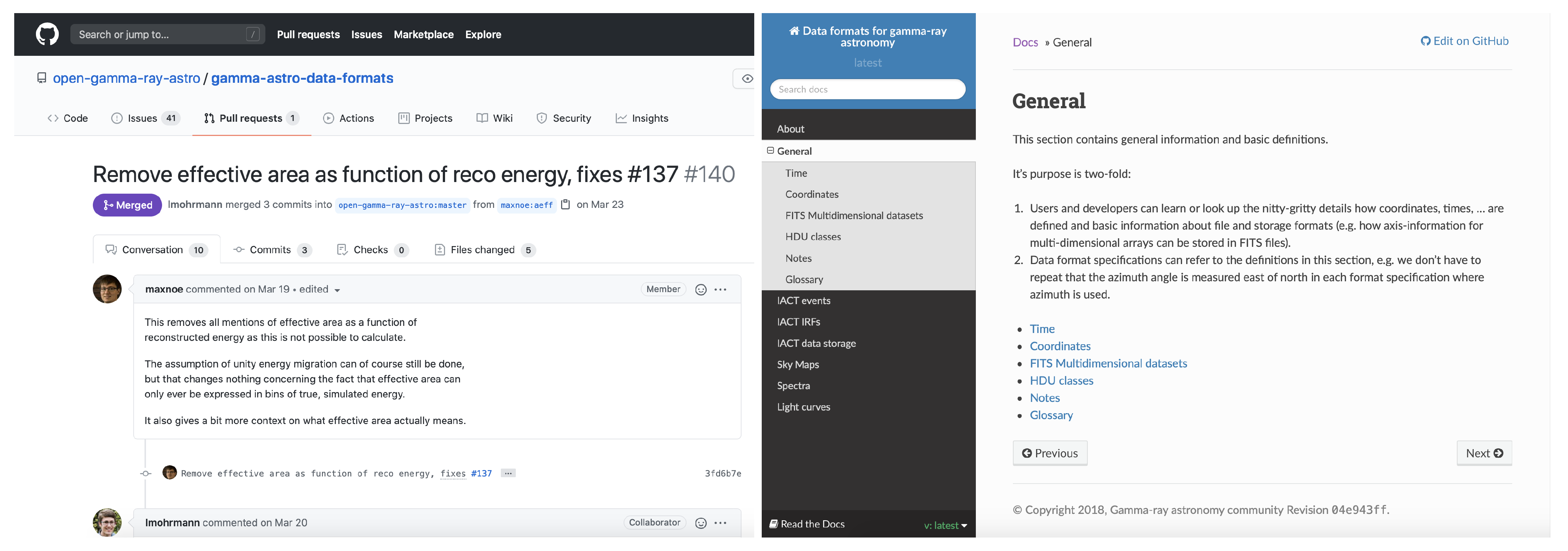The image size is (1568, 551).
Task: Collapse the General section in sidebar
Action: [x=770, y=150]
